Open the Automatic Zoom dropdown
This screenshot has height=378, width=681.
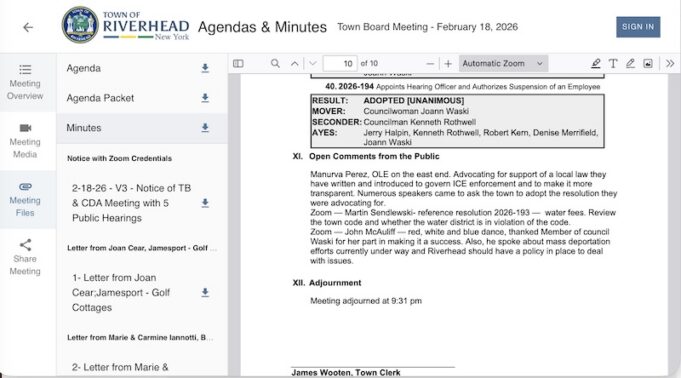503,63
